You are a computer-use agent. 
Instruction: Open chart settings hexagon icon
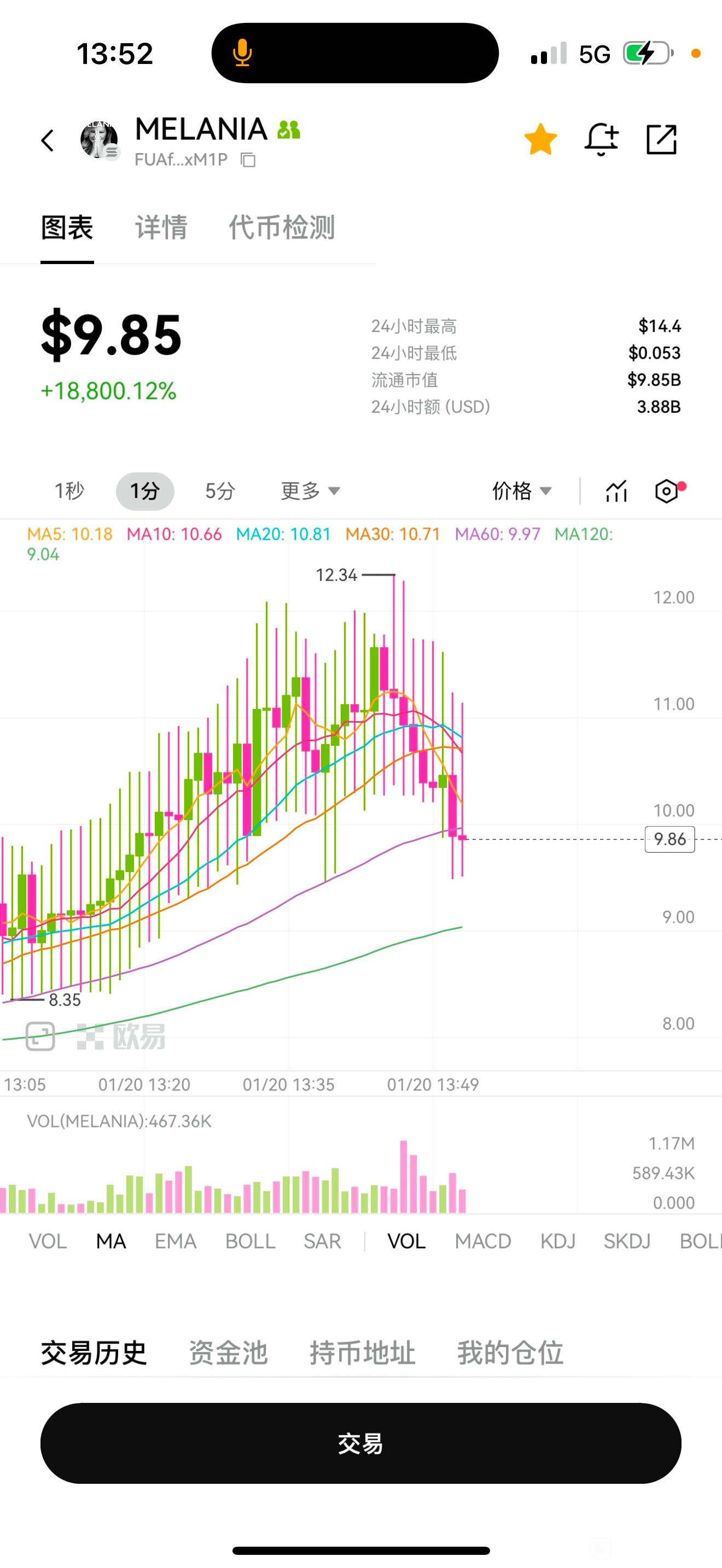(667, 490)
